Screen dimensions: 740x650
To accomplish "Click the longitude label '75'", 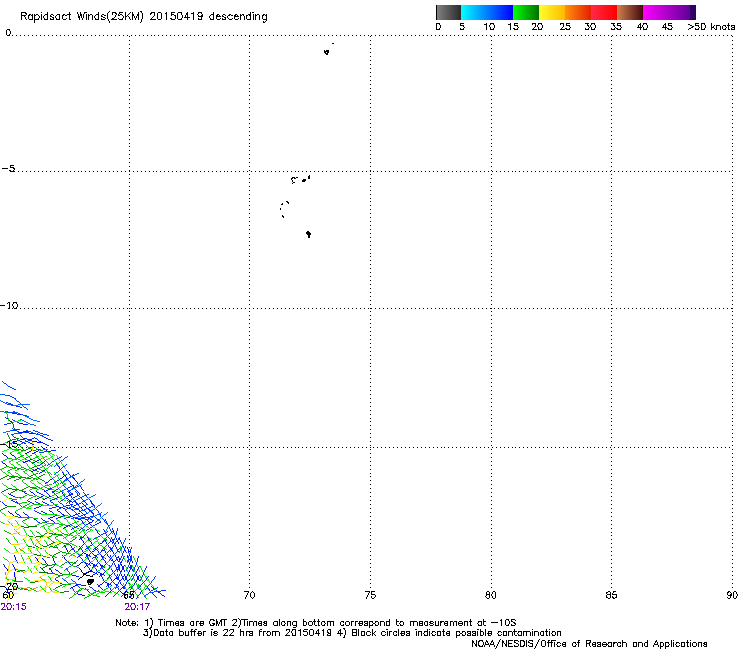I will click(x=370, y=595).
